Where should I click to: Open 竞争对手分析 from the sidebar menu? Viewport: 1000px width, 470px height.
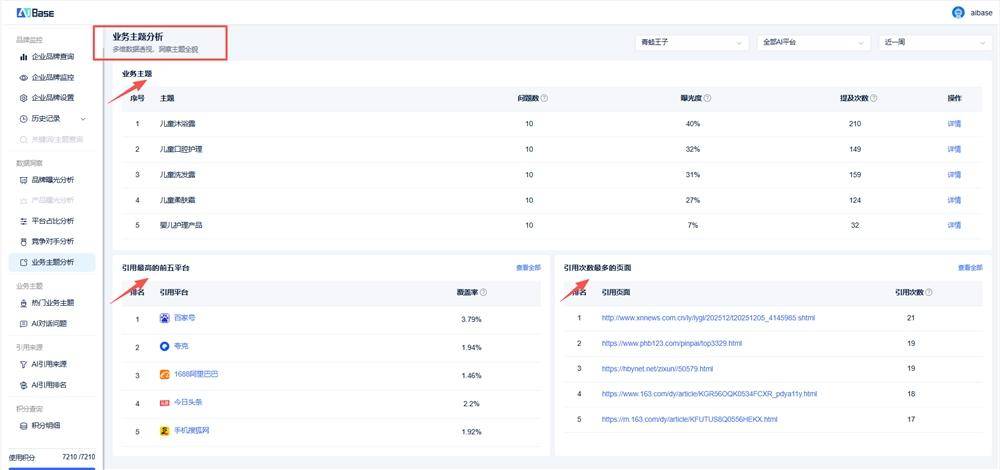pyautogui.click(x=52, y=242)
